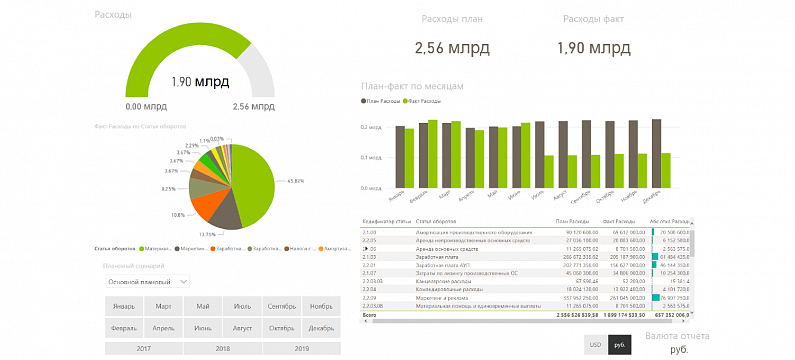Filter by year 2019

(302, 348)
